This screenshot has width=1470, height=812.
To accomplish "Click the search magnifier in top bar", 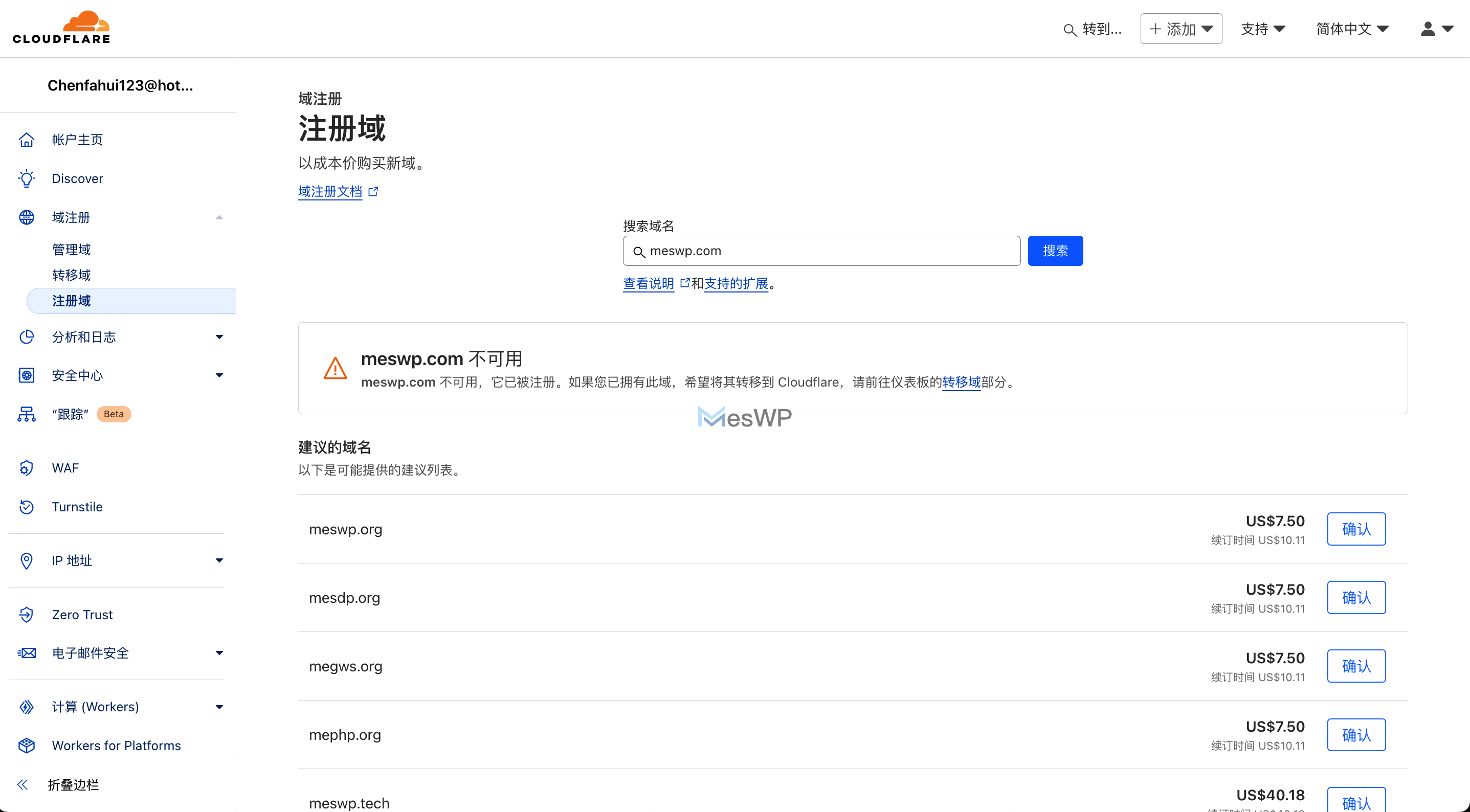I will point(1070,30).
